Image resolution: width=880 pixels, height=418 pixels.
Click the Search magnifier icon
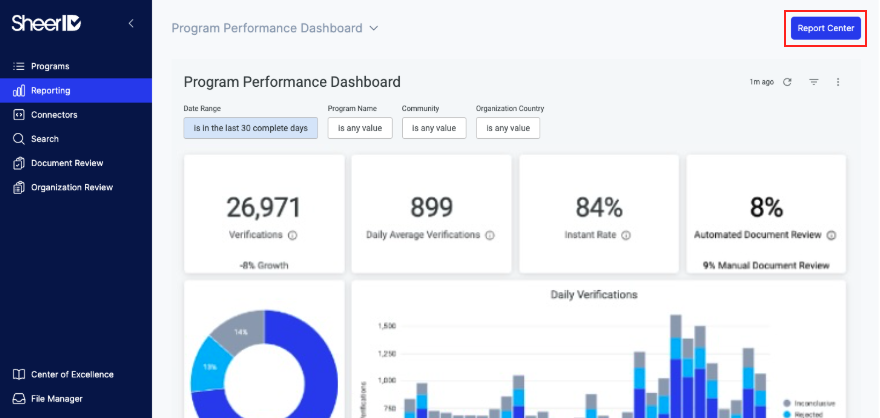pos(19,139)
